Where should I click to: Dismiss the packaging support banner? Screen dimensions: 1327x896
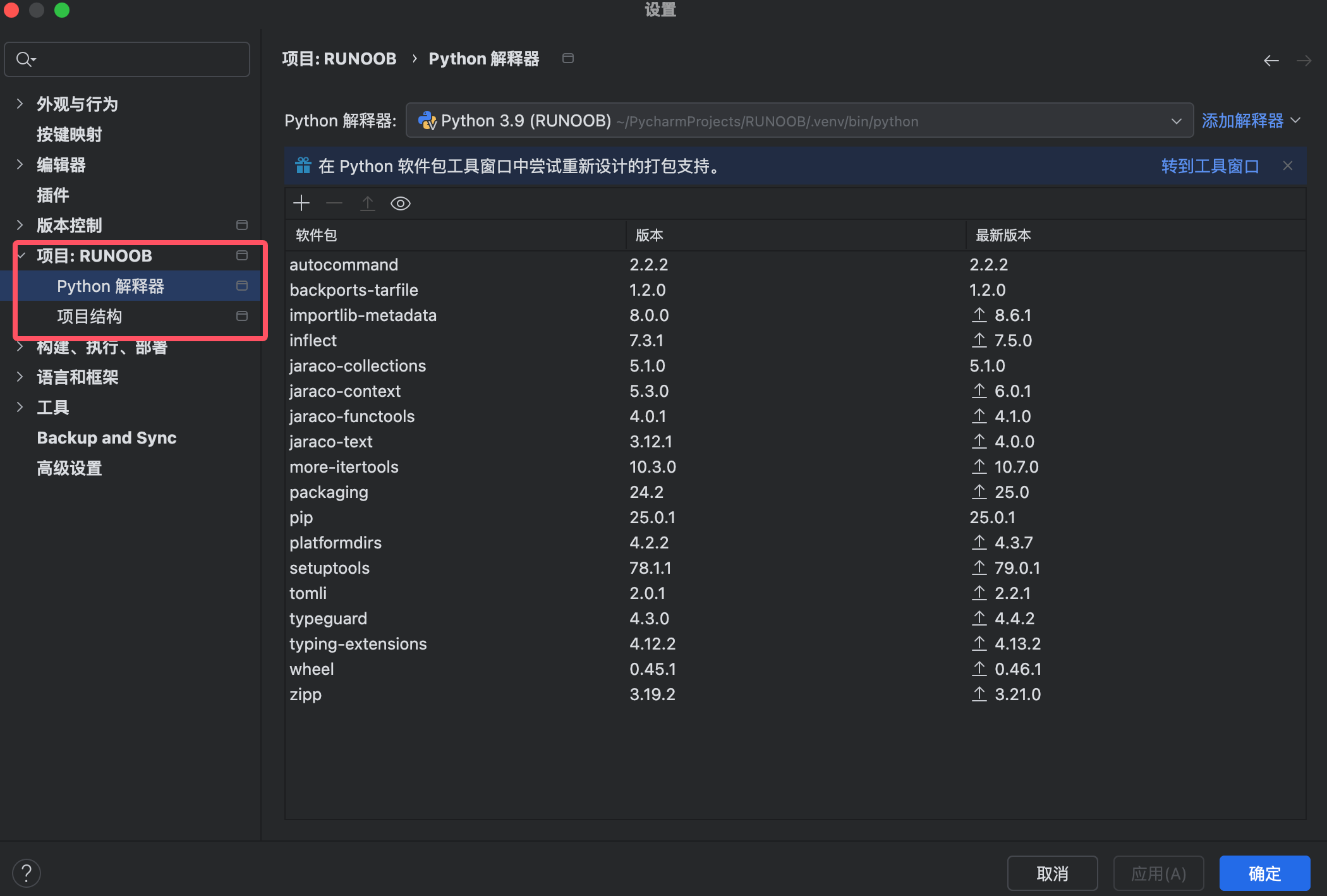click(1288, 166)
